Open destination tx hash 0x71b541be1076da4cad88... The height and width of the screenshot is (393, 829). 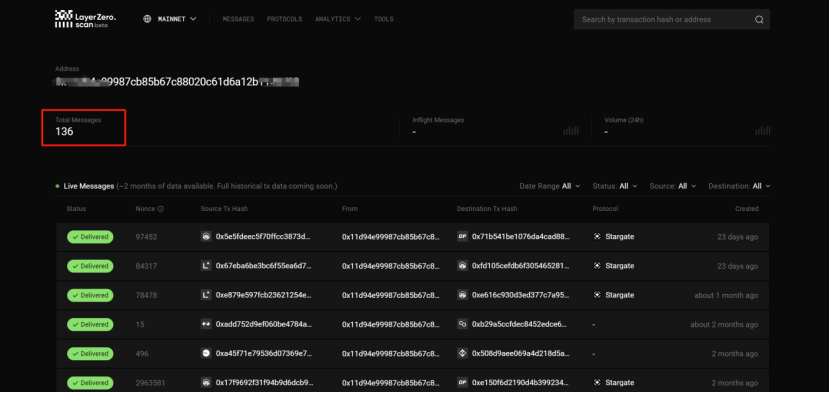click(521, 236)
